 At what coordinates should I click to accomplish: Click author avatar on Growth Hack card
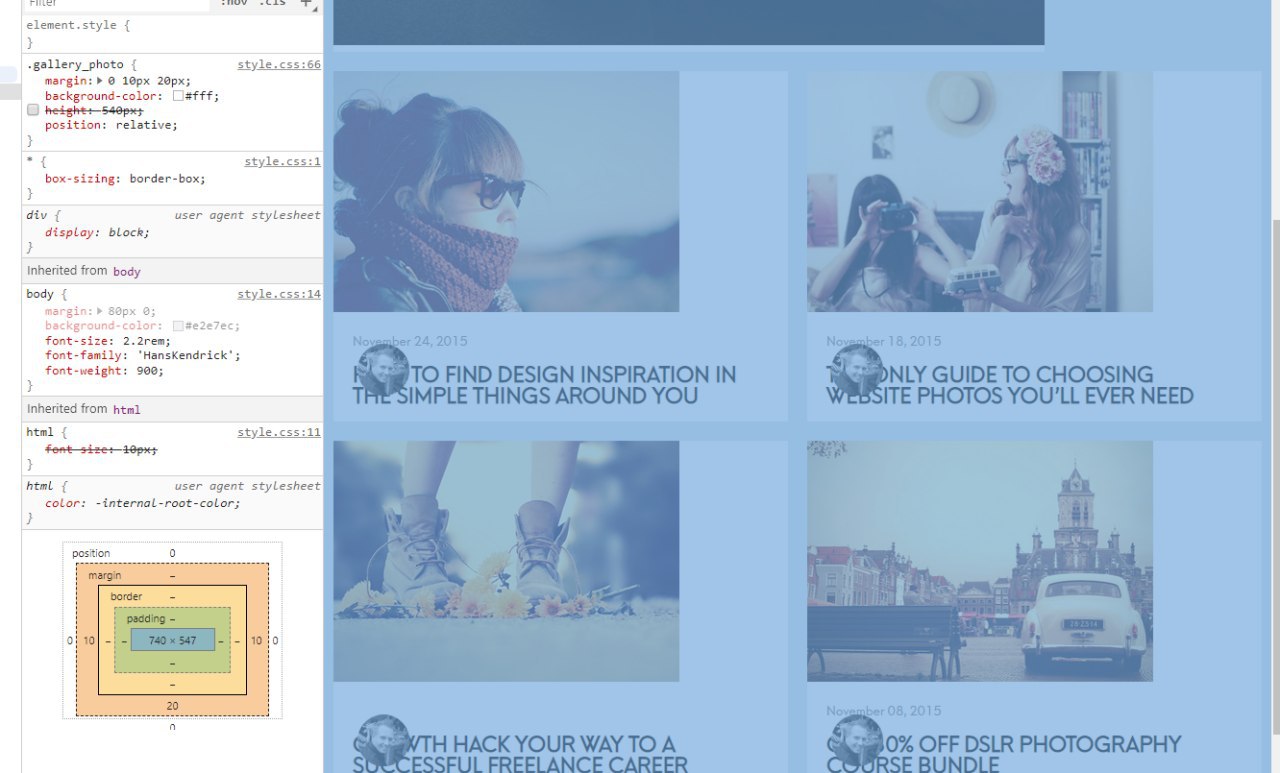[382, 741]
